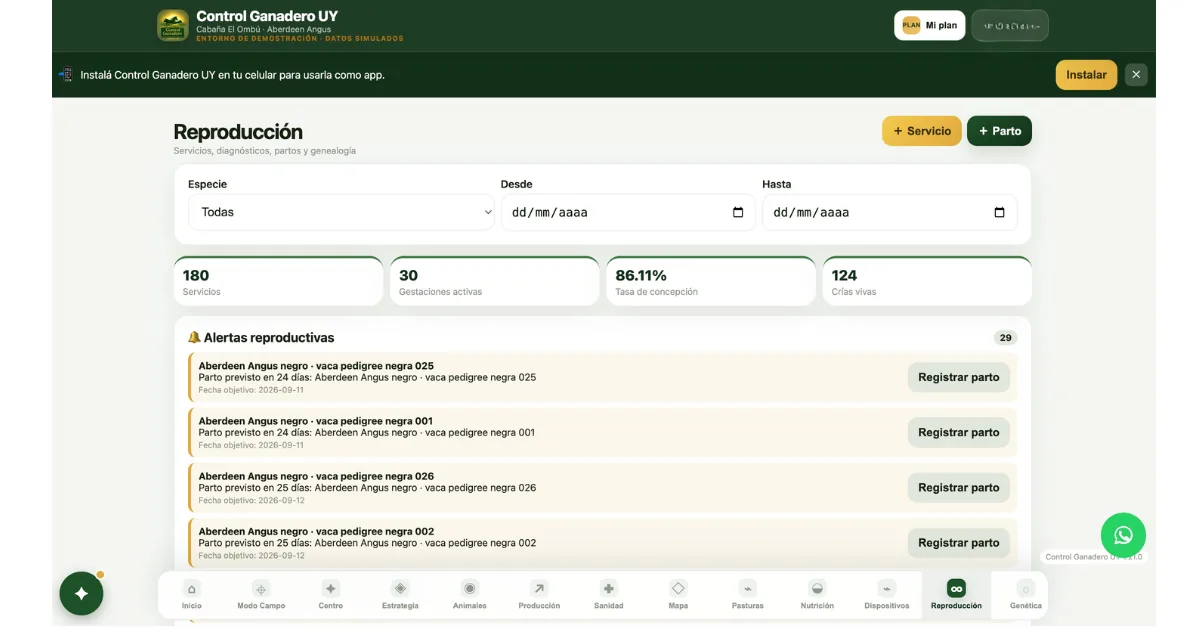The height and width of the screenshot is (630, 1200).
Task: Click the 124 Crías vivas card
Action: (927, 281)
